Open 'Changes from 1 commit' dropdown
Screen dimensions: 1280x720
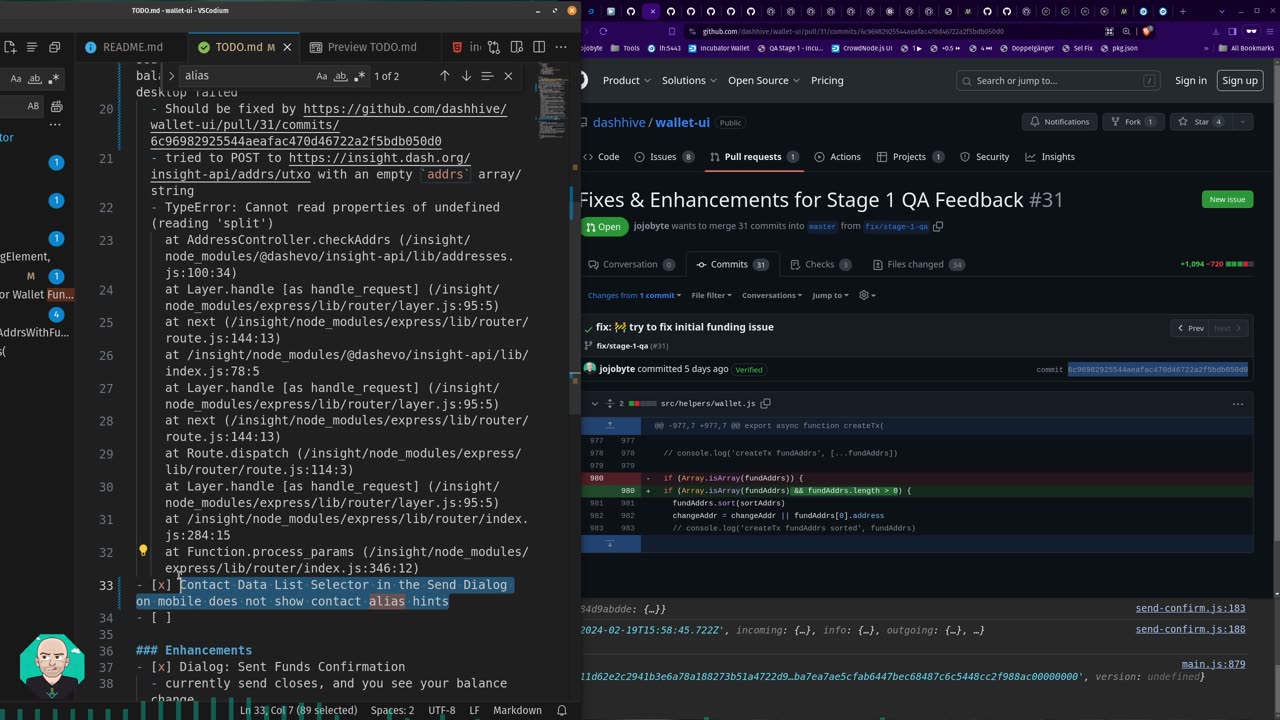click(634, 296)
